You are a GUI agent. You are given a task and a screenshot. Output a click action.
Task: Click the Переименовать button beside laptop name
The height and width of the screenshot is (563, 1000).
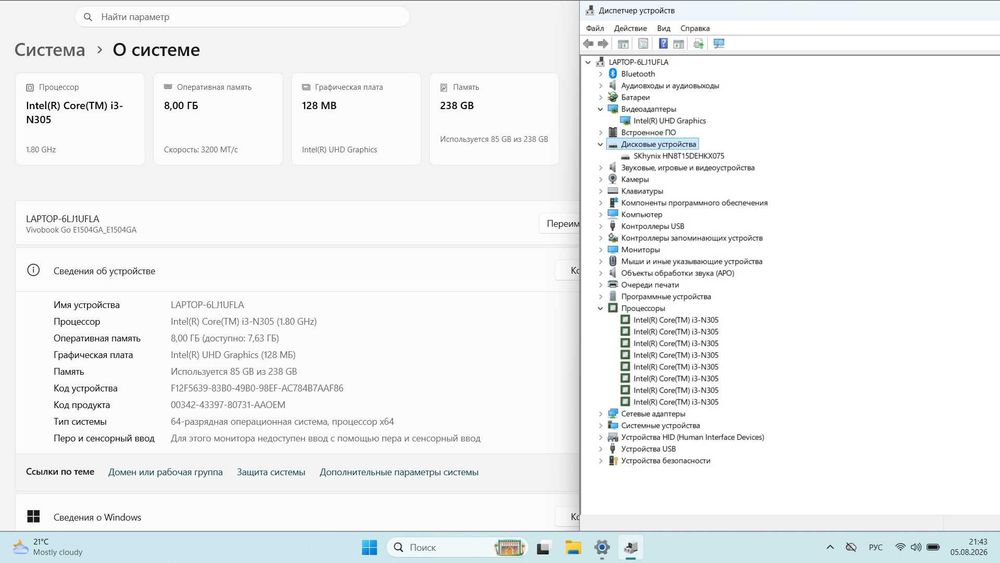pos(560,224)
